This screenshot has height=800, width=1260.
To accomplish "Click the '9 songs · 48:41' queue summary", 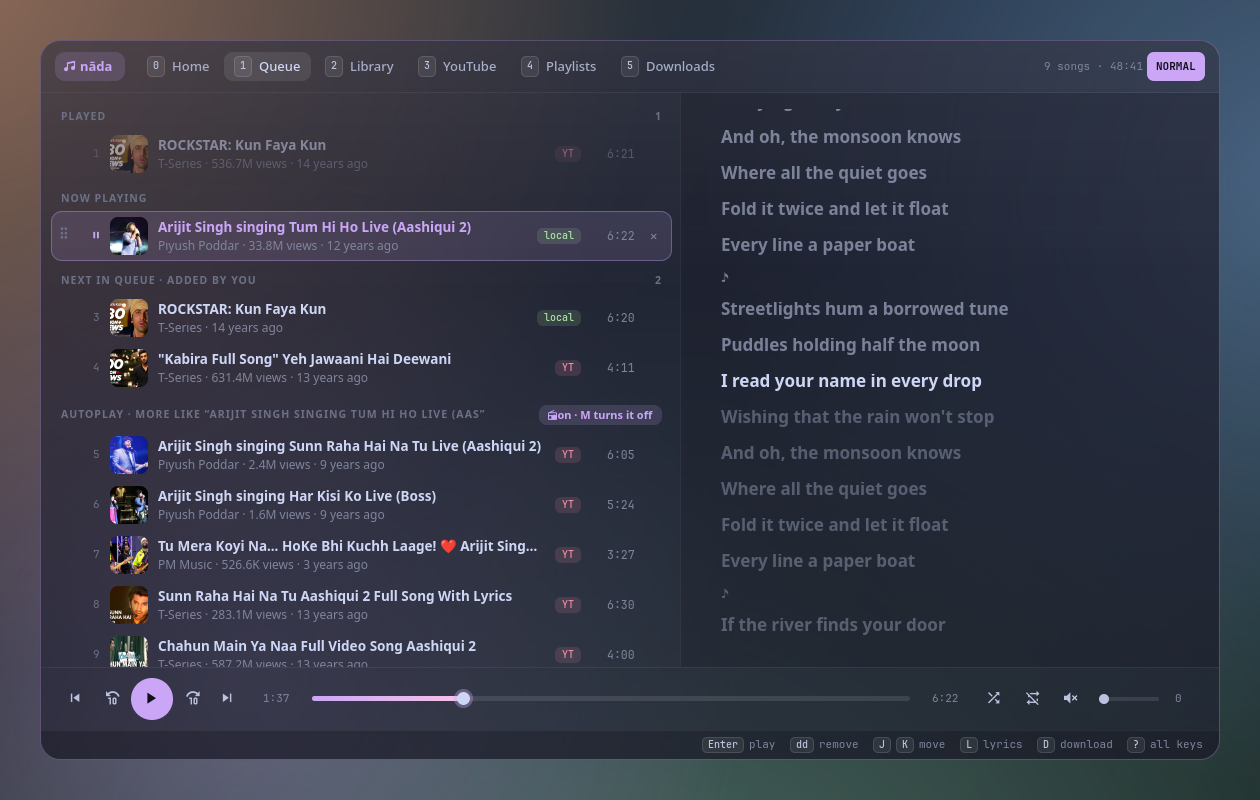I will coord(1093,66).
